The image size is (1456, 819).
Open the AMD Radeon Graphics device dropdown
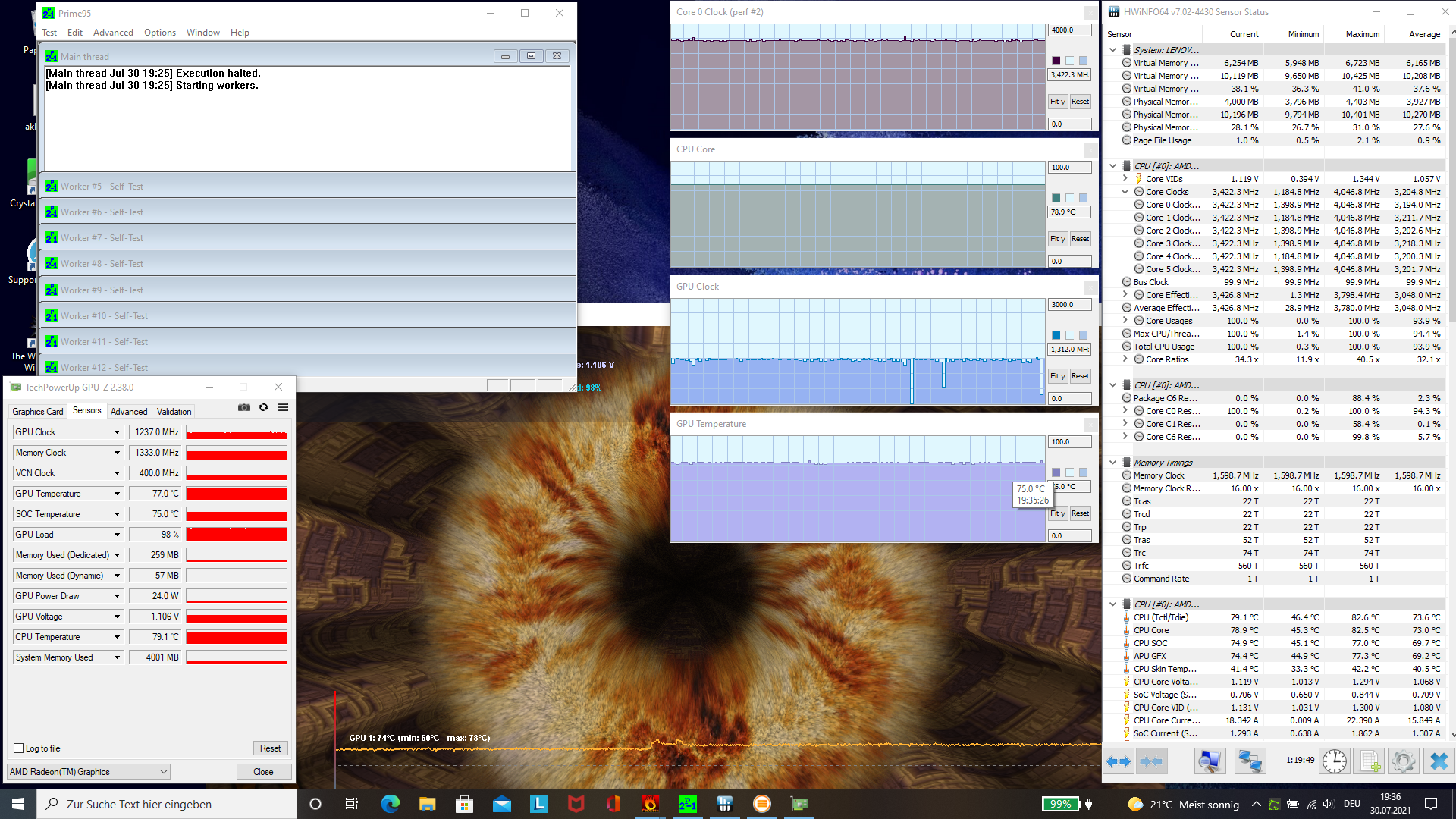164,772
